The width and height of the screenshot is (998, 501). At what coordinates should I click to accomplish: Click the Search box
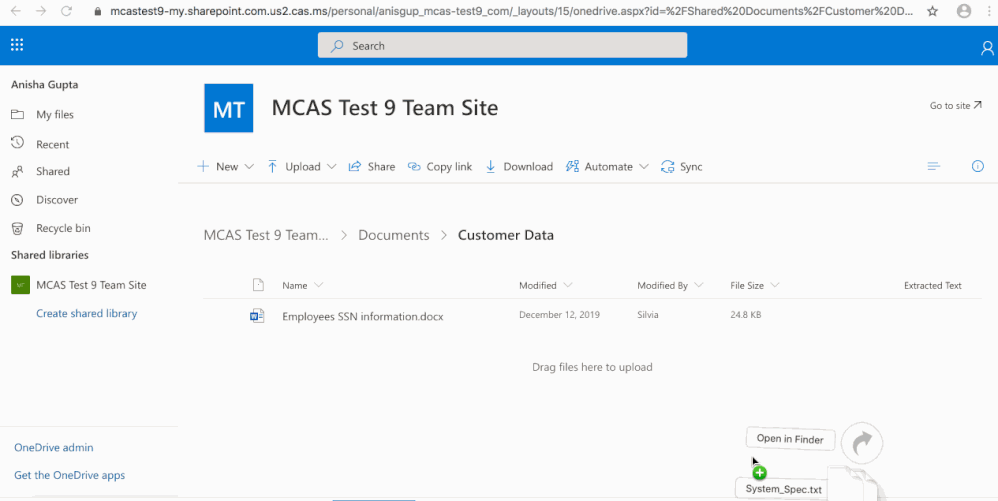click(502, 46)
